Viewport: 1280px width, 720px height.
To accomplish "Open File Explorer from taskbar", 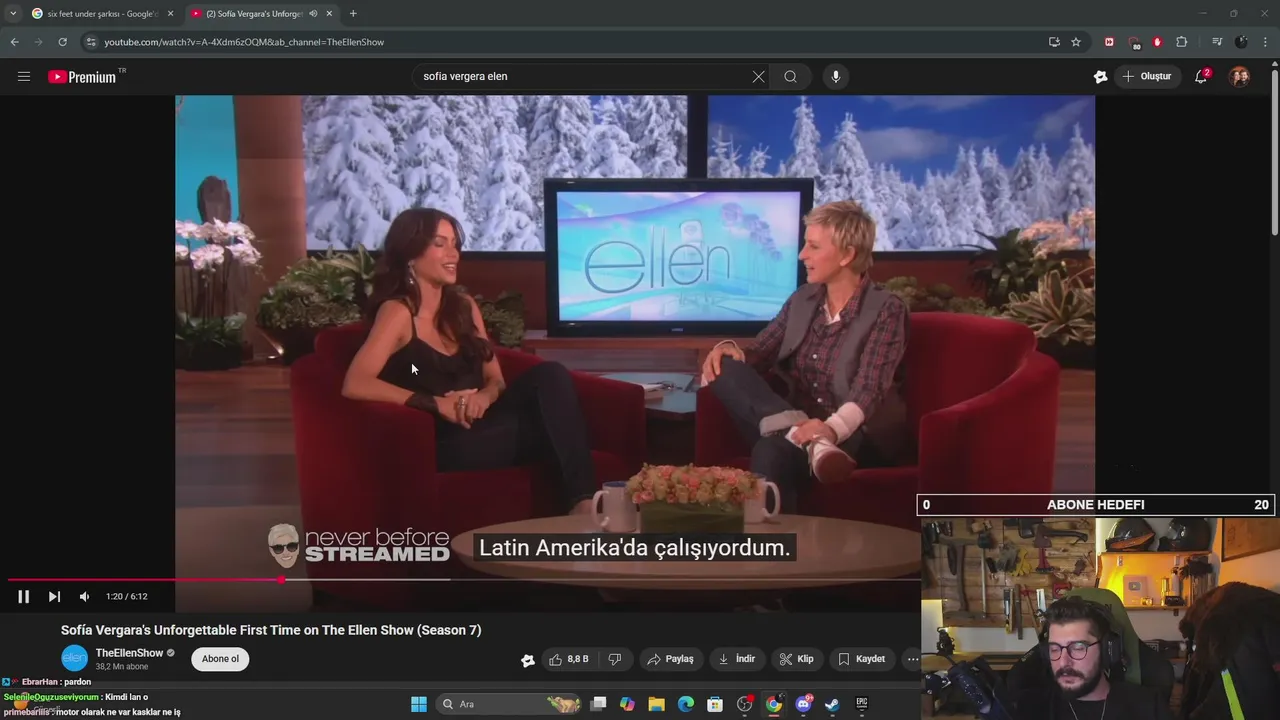I will coord(656,704).
